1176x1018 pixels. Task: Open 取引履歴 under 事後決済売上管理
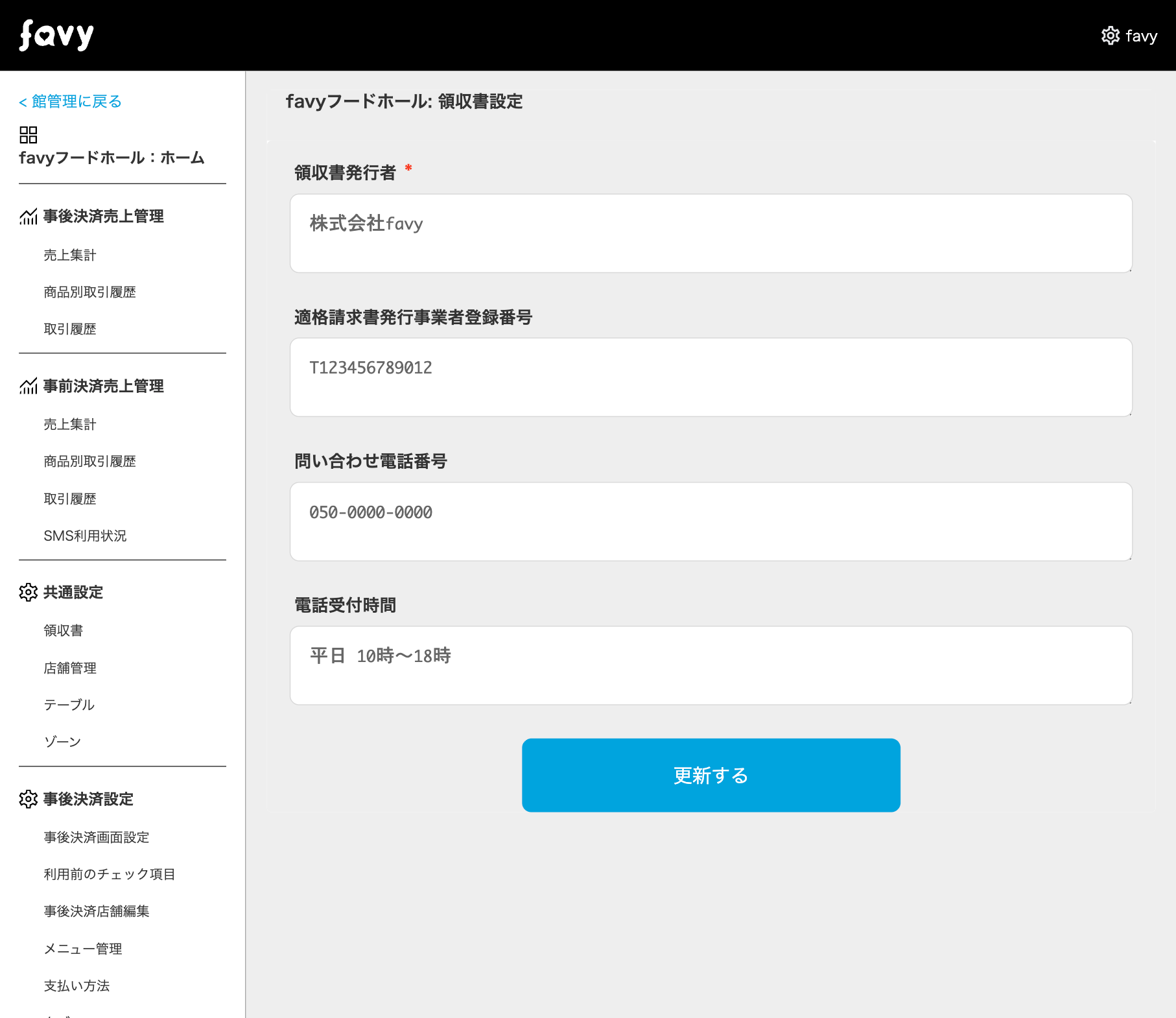pos(70,329)
